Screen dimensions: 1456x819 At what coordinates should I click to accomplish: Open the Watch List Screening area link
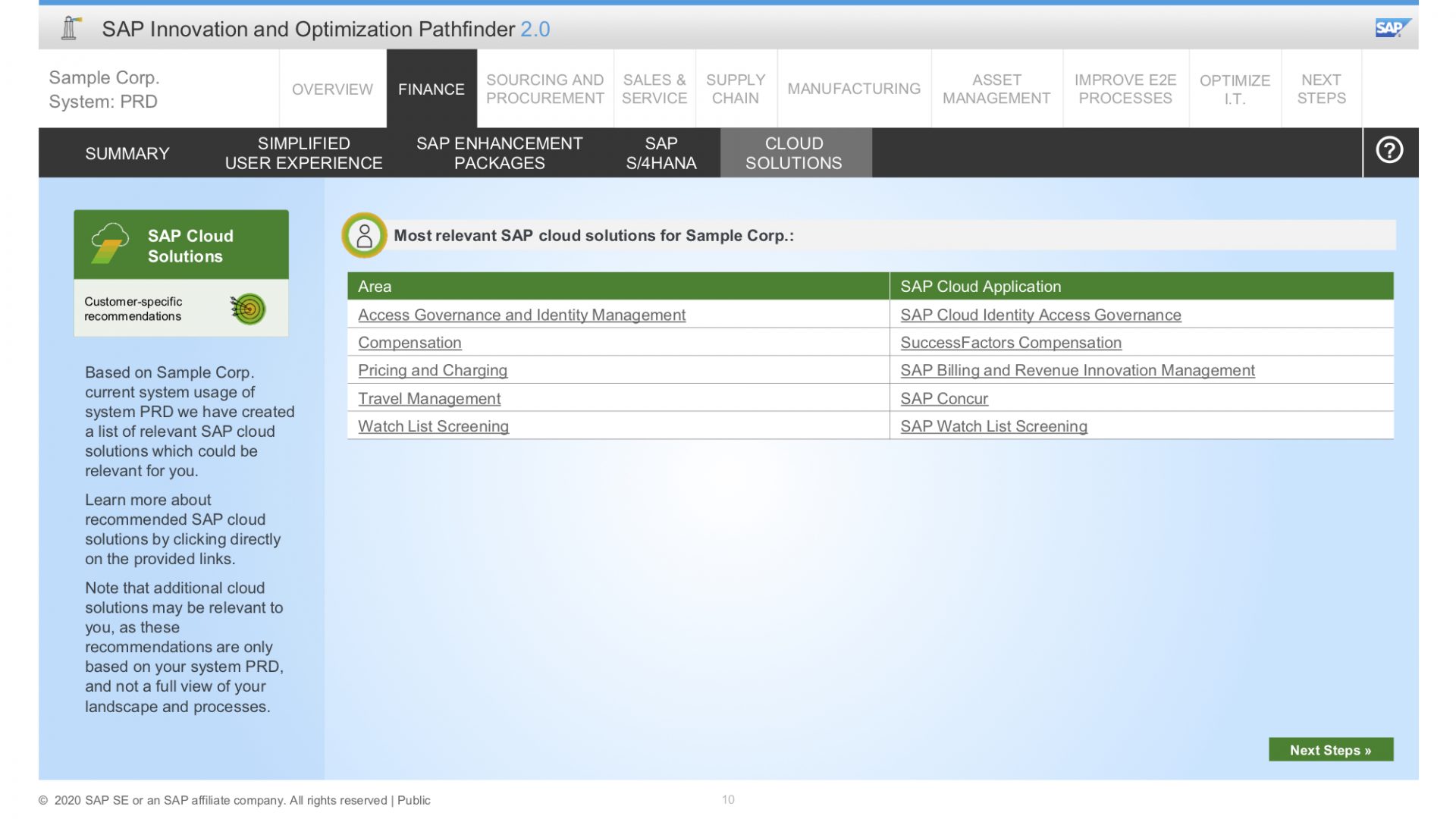(x=433, y=426)
